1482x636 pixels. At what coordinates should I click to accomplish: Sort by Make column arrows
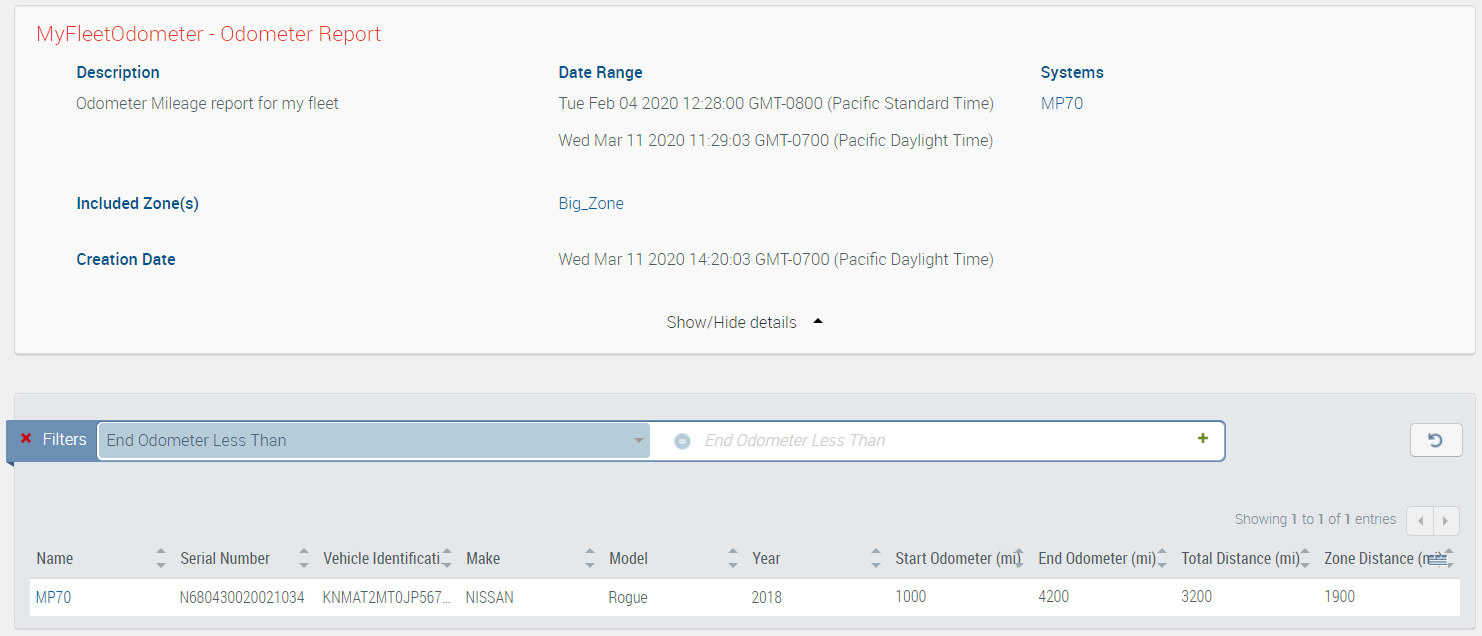coord(590,559)
